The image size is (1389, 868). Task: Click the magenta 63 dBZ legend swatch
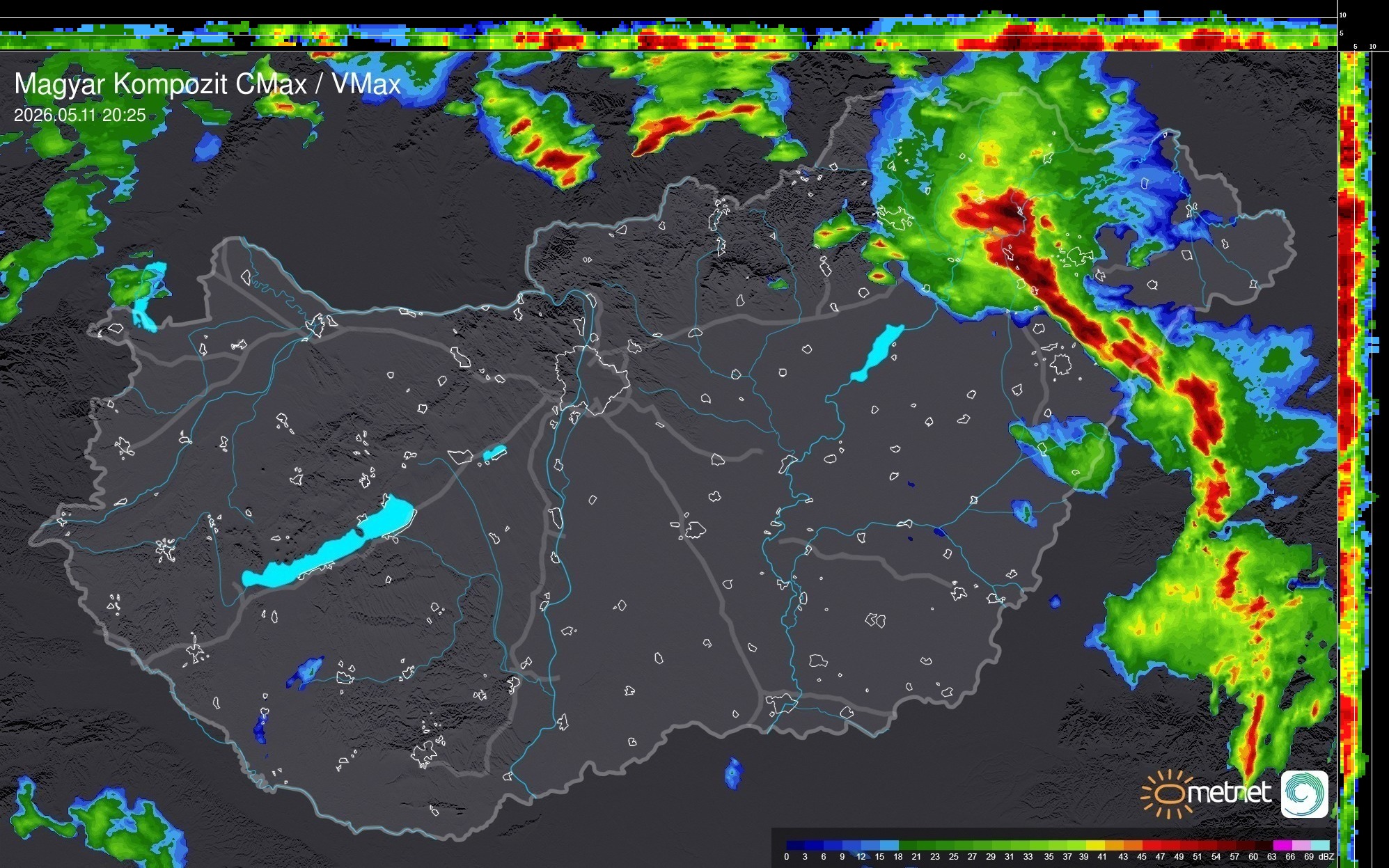(x=1282, y=845)
